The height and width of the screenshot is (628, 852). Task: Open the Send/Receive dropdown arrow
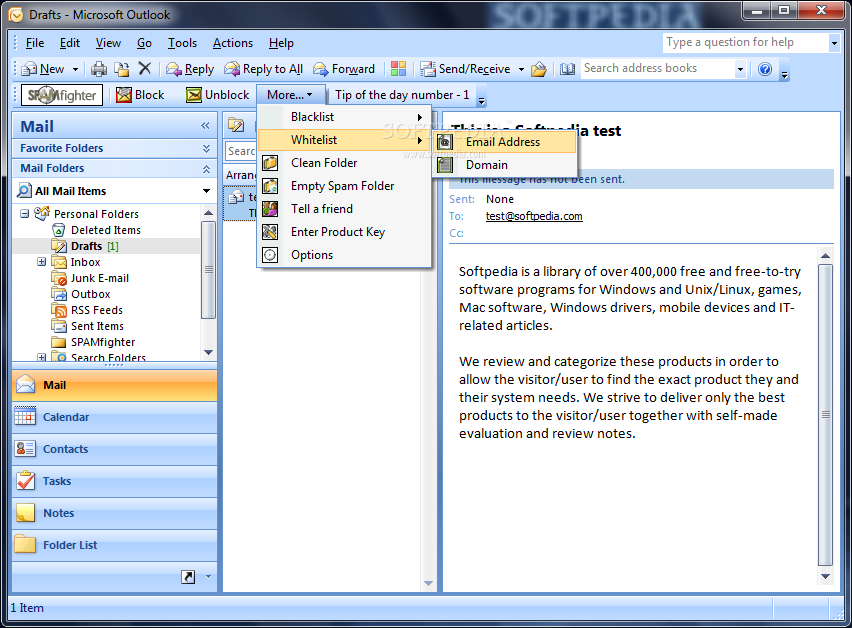point(521,70)
